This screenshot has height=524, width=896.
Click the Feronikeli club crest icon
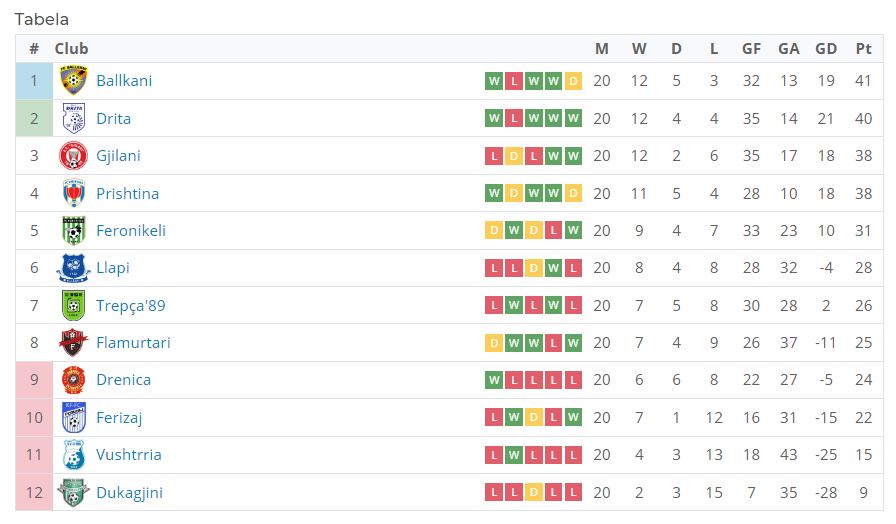74,231
